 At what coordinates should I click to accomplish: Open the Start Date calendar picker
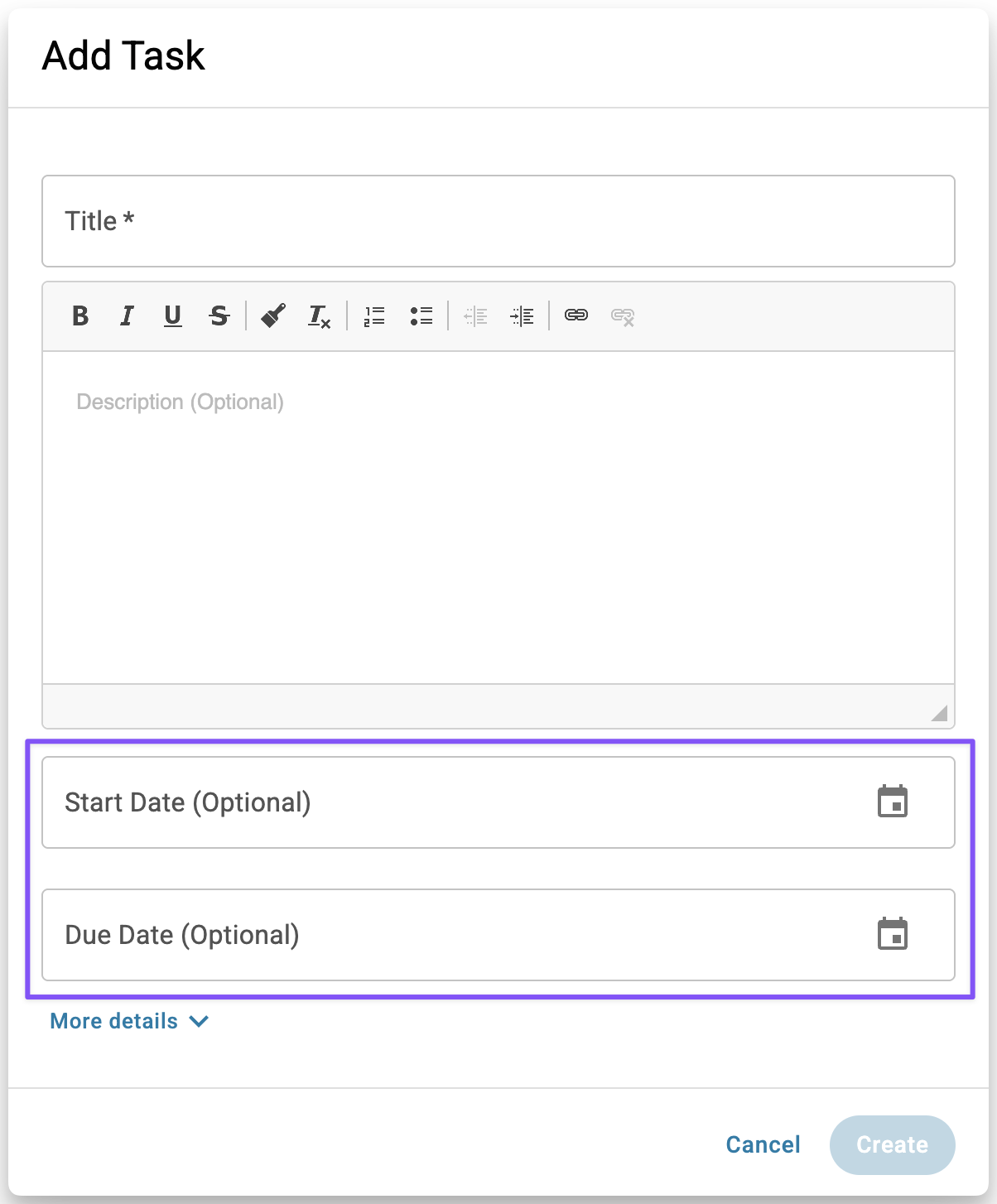[892, 802]
